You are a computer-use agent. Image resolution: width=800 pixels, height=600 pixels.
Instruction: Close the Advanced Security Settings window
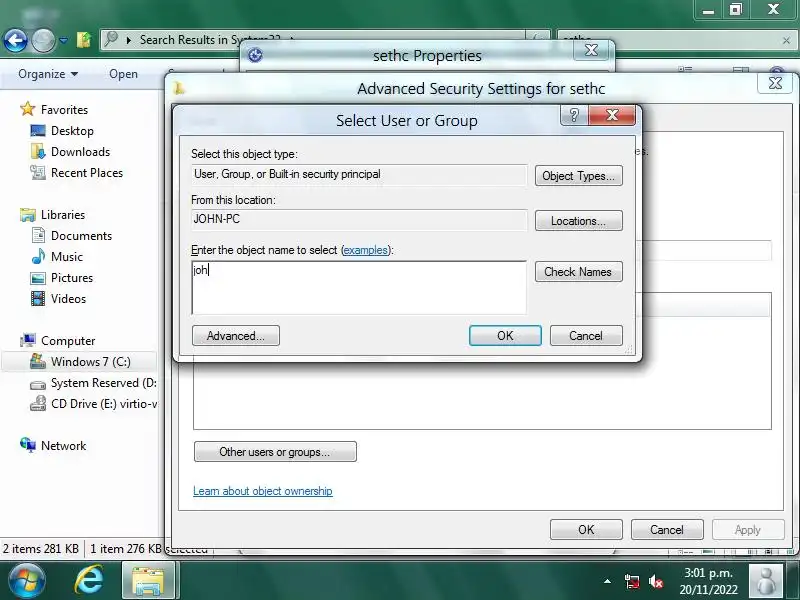[775, 83]
